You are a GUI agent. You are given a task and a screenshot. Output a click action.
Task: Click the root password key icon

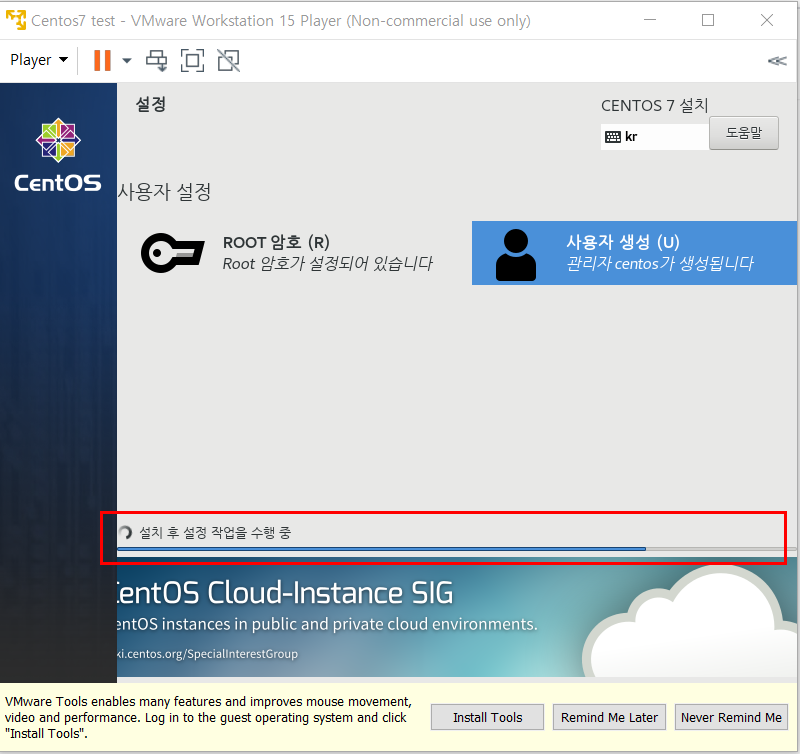pyautogui.click(x=172, y=253)
